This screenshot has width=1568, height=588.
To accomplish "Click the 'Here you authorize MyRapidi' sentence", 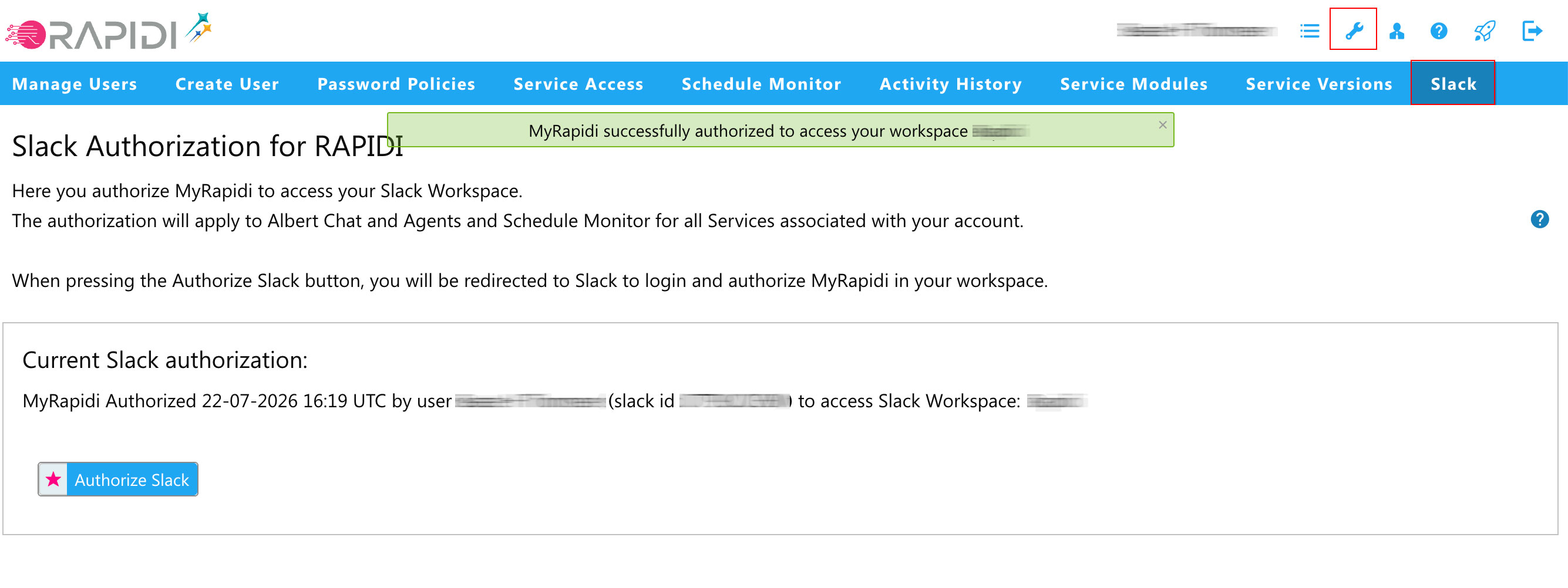I will coord(267,191).
